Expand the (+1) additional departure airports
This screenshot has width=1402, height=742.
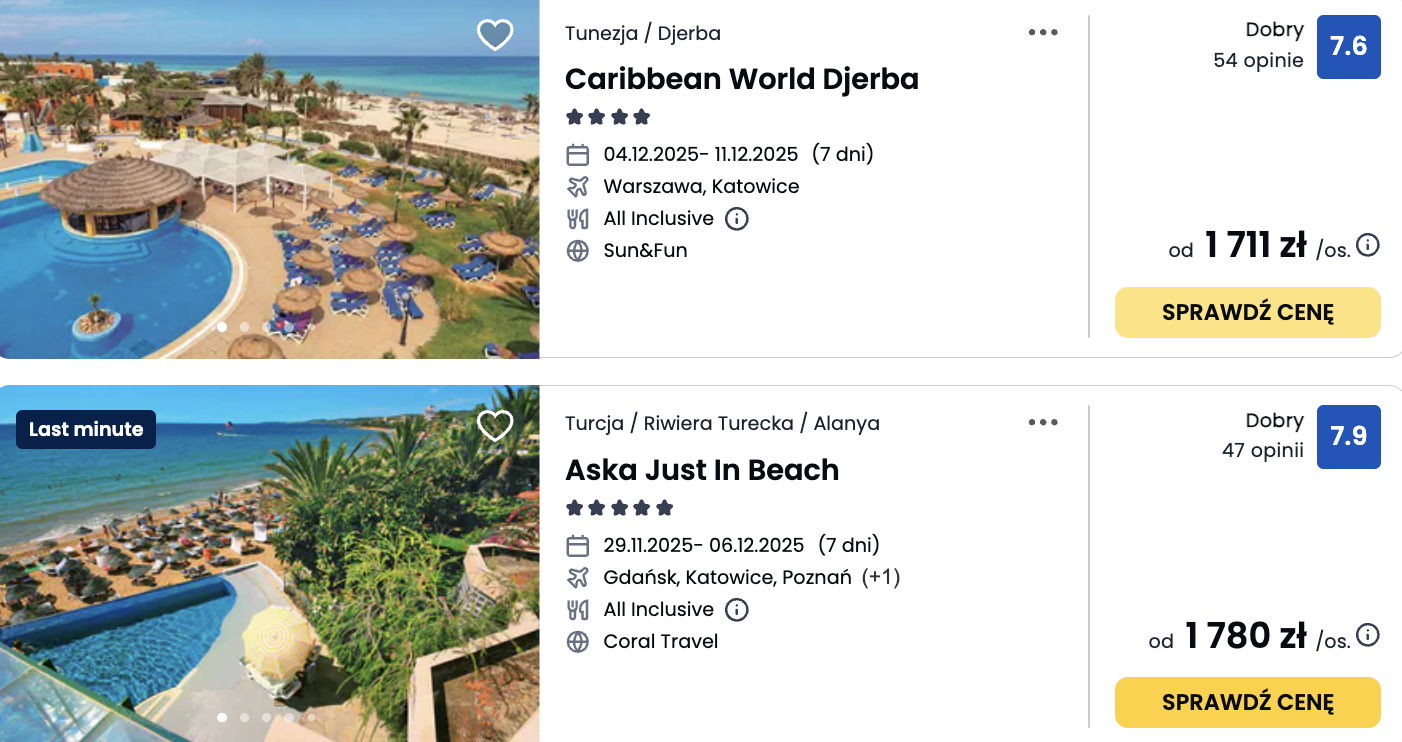coord(881,577)
